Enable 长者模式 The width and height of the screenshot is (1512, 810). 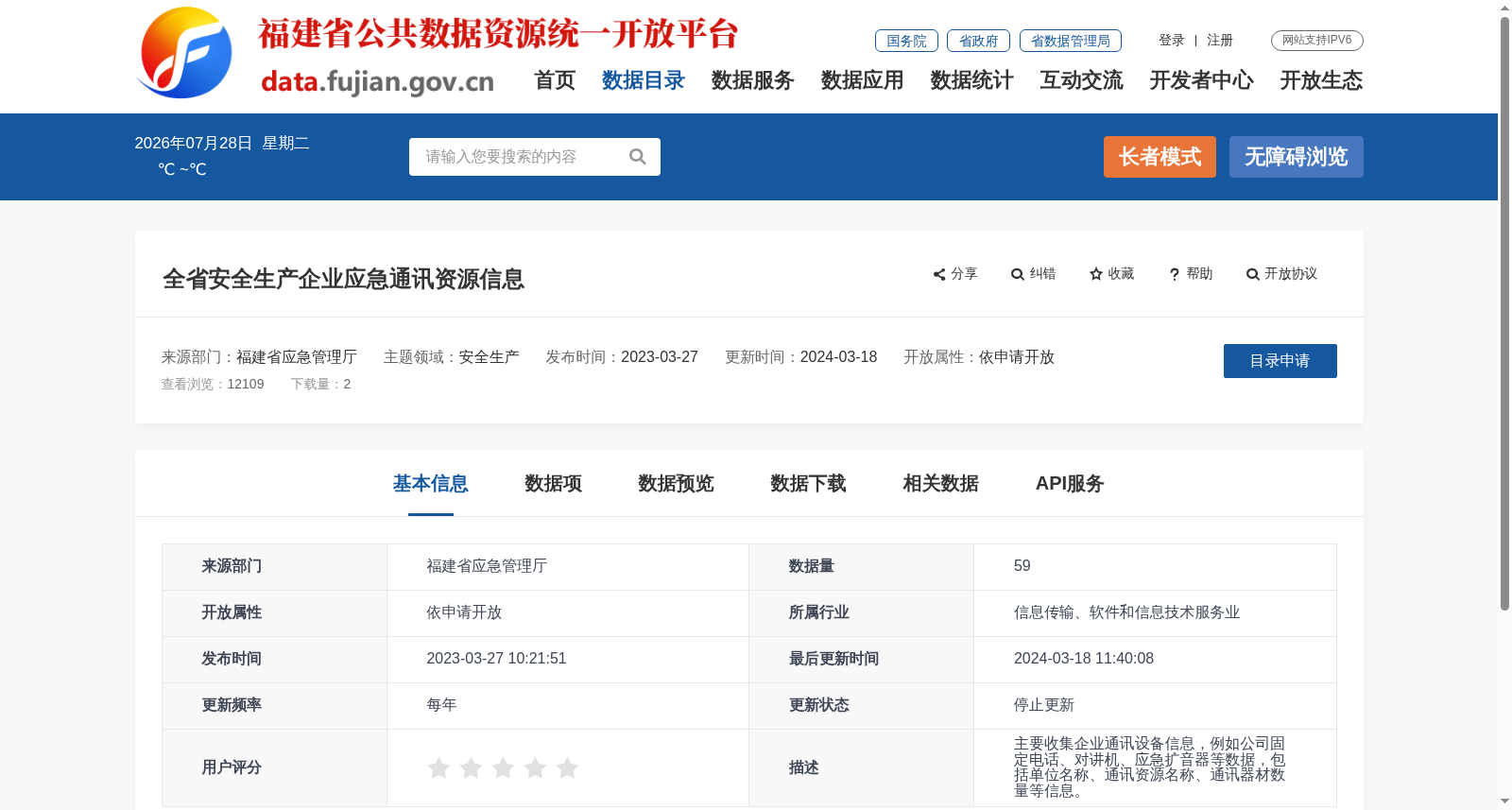[1160, 157]
